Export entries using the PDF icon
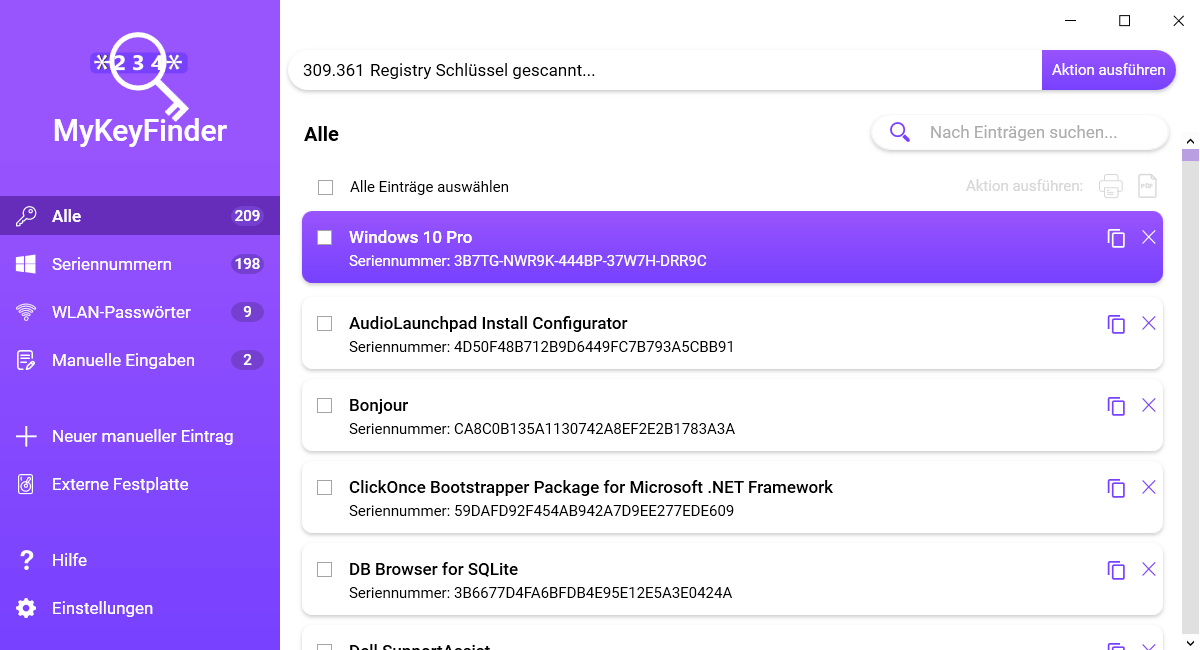The width and height of the screenshot is (1200, 650). (x=1148, y=186)
